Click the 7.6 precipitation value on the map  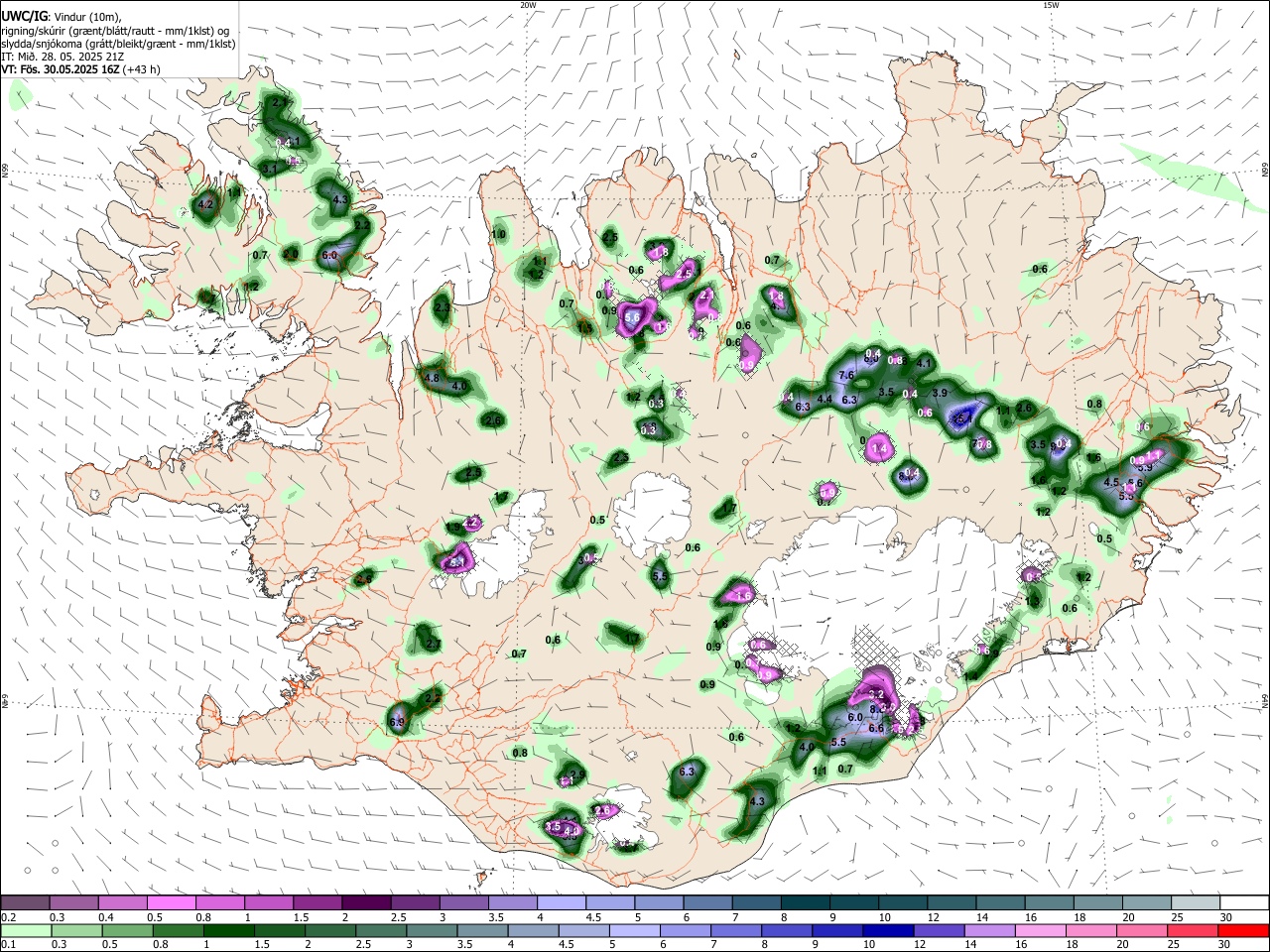846,375
